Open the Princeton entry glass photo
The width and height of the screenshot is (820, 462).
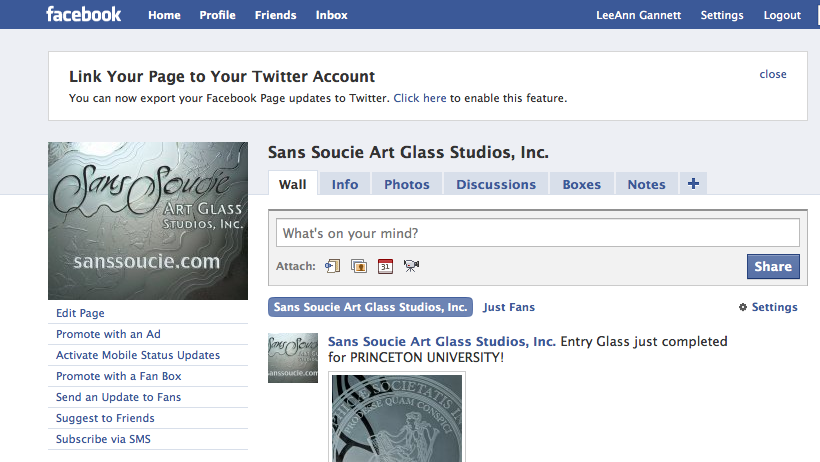coord(397,418)
